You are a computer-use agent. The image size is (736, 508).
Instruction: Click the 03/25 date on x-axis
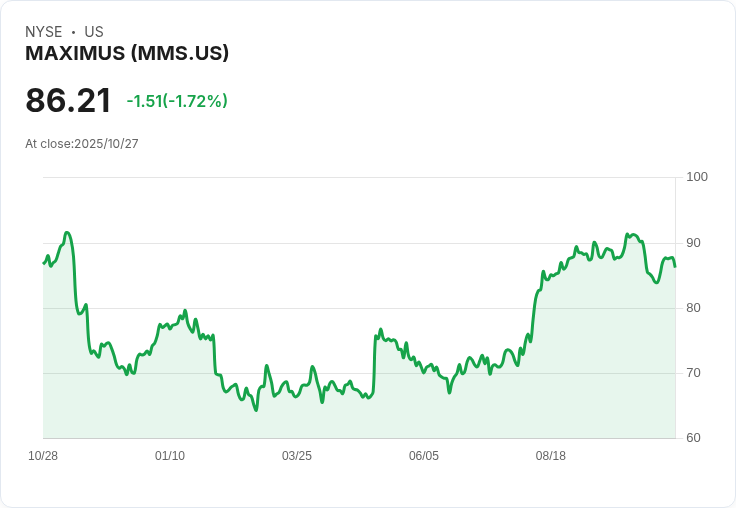pyautogui.click(x=297, y=456)
